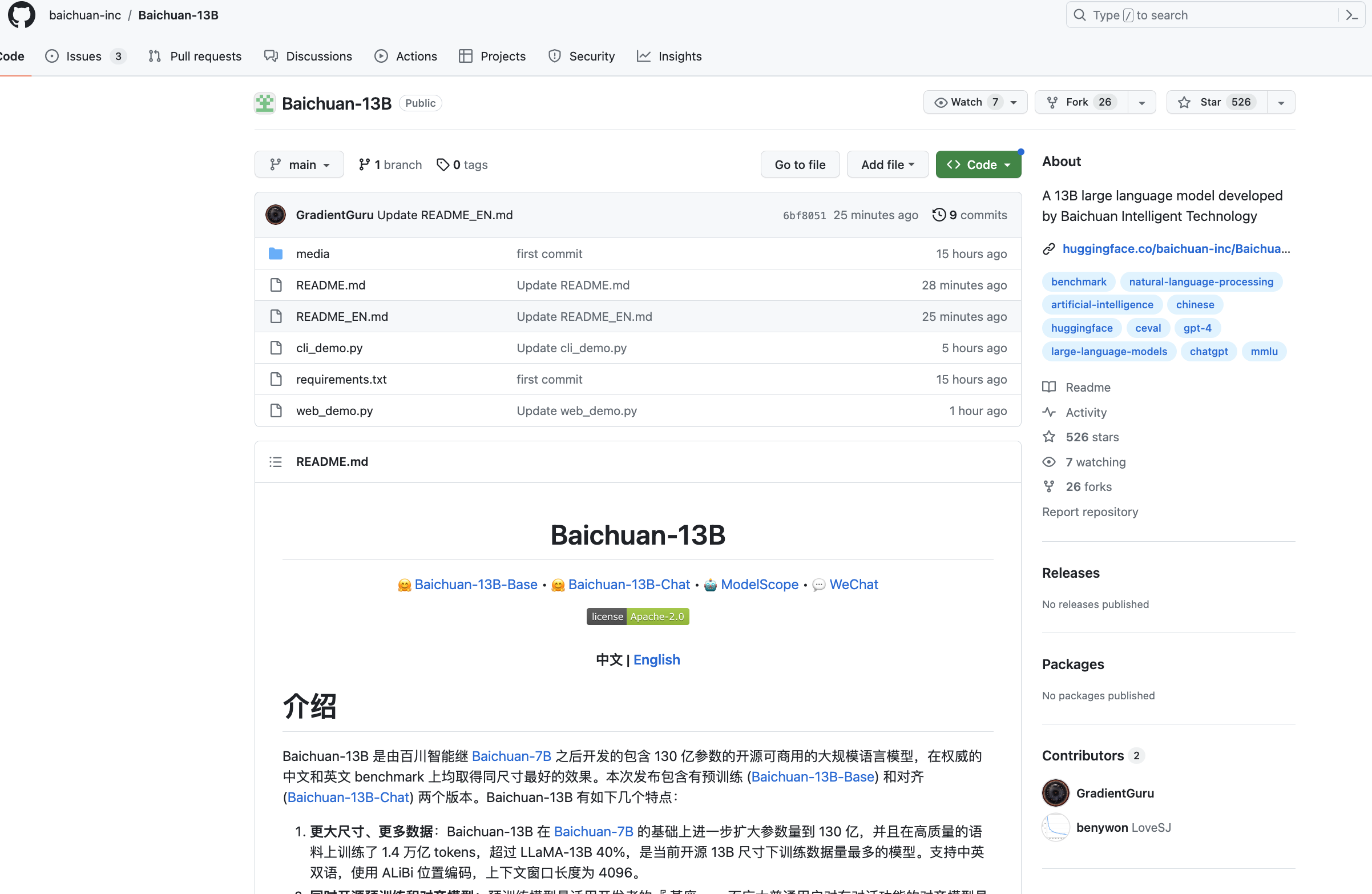Click the cli_demo.py file icon
The height and width of the screenshot is (894, 1372).
point(276,348)
